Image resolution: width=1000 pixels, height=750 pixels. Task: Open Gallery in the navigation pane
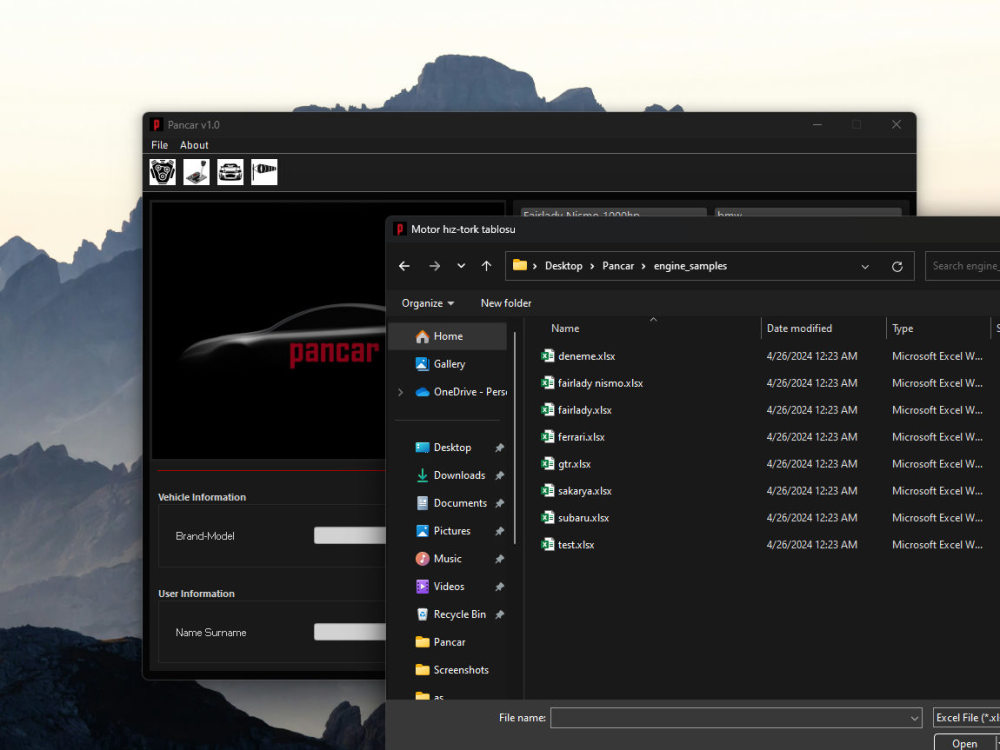(x=448, y=364)
